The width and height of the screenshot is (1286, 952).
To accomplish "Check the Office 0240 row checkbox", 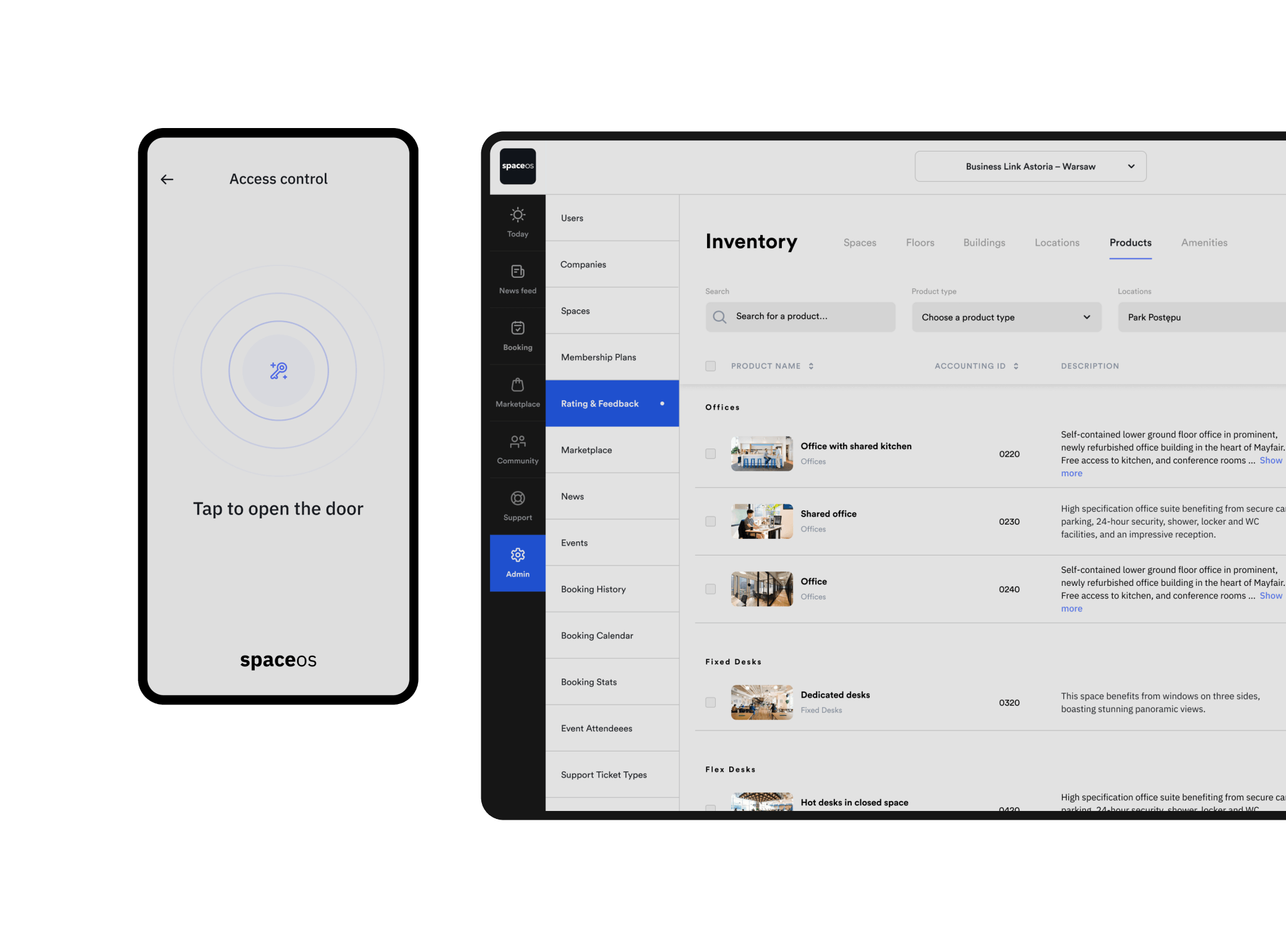I will [711, 590].
